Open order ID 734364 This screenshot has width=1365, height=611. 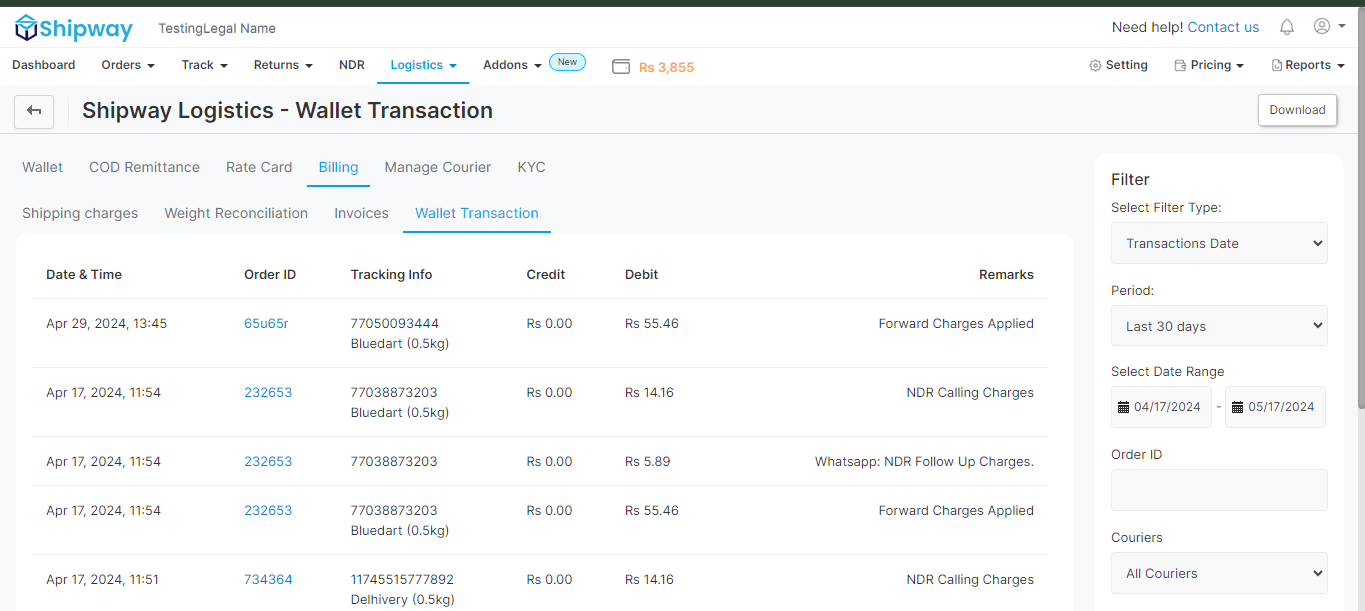268,580
